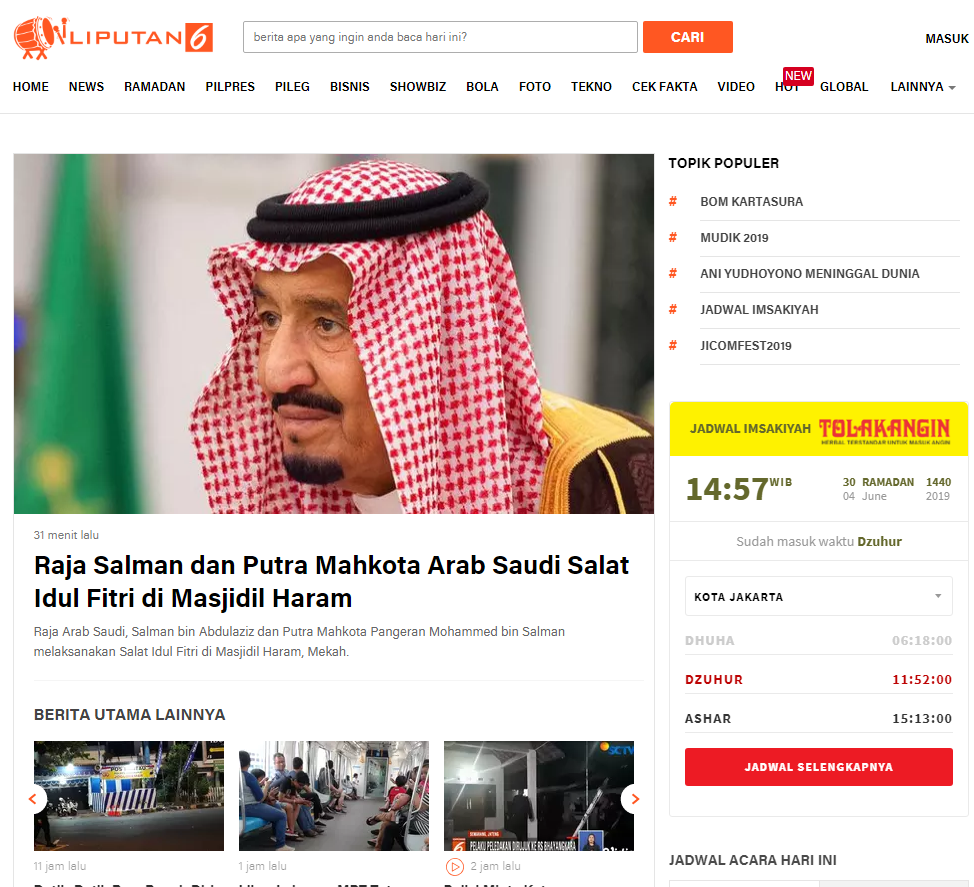Click the hash icon beside JADWAL IMSAKIYAH topic

673,309
